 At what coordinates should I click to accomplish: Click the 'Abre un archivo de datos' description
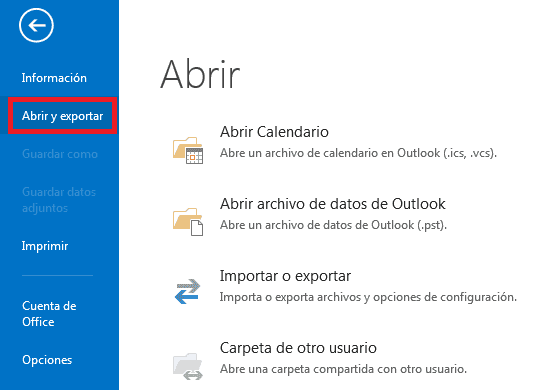333,225
